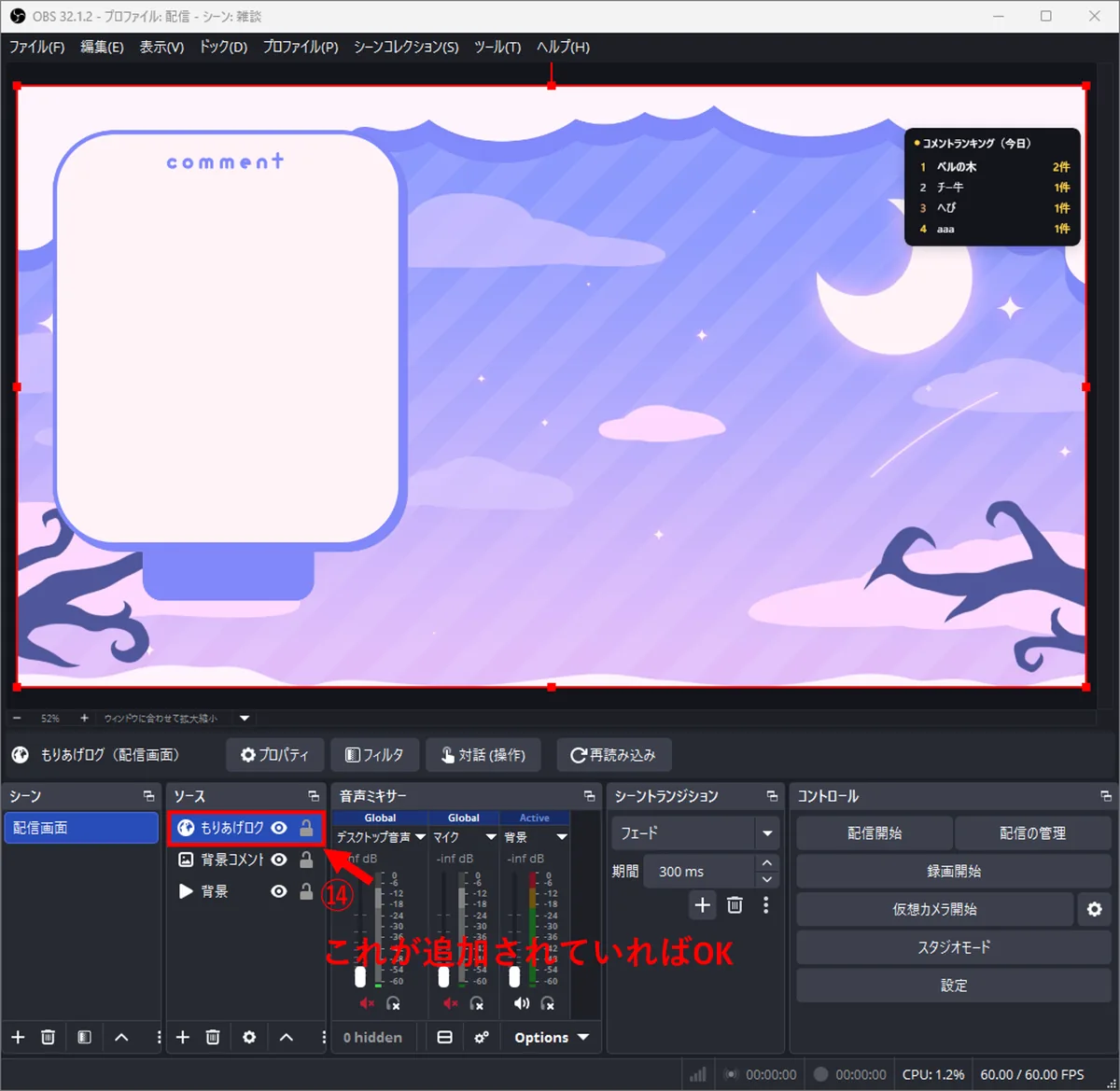Unlock the 背景 source lock
This screenshot has height=1091, width=1120.
[306, 891]
